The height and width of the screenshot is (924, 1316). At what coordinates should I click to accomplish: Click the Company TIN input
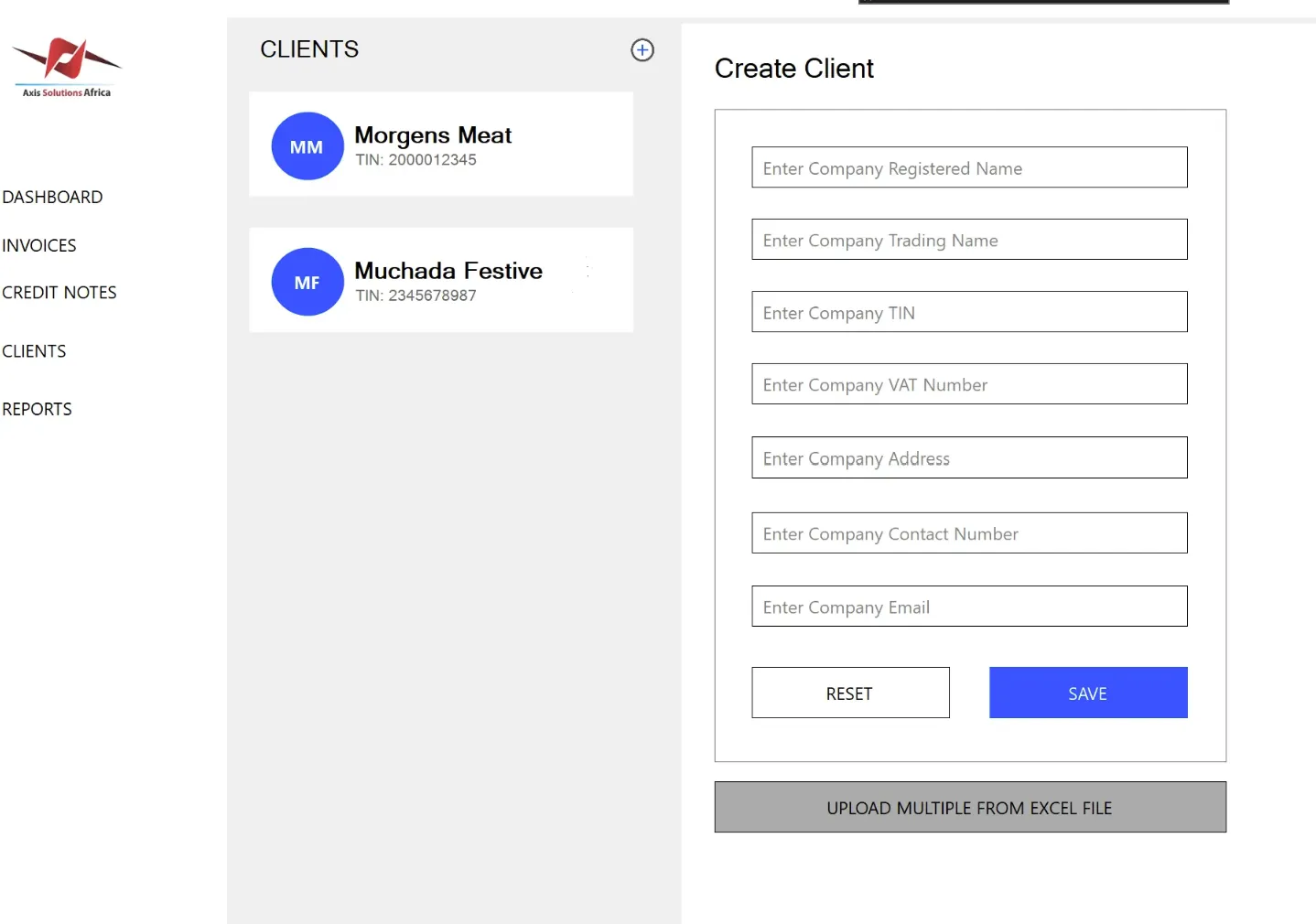[x=969, y=312]
